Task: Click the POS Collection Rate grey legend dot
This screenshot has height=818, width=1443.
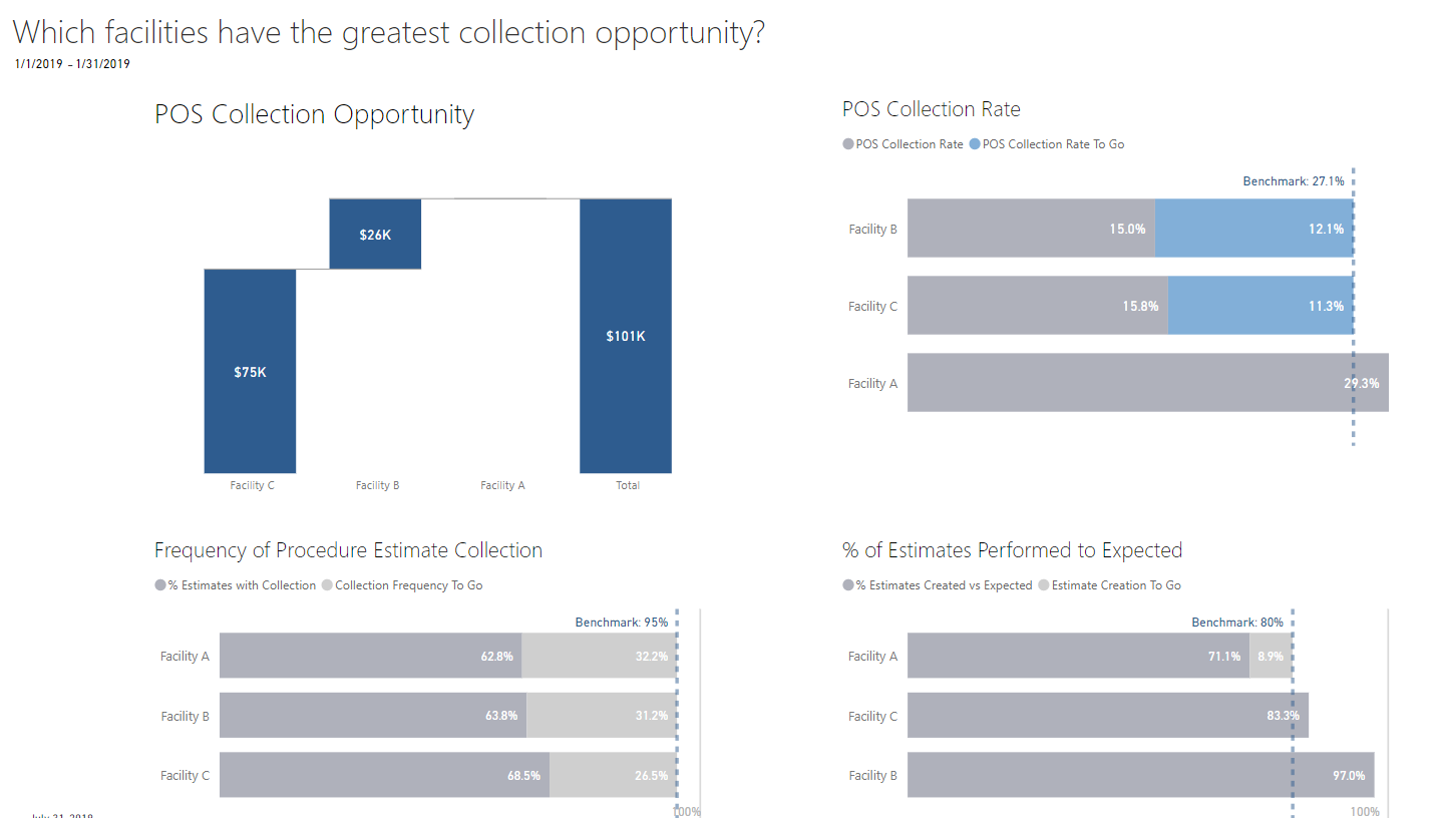Action: coord(848,144)
